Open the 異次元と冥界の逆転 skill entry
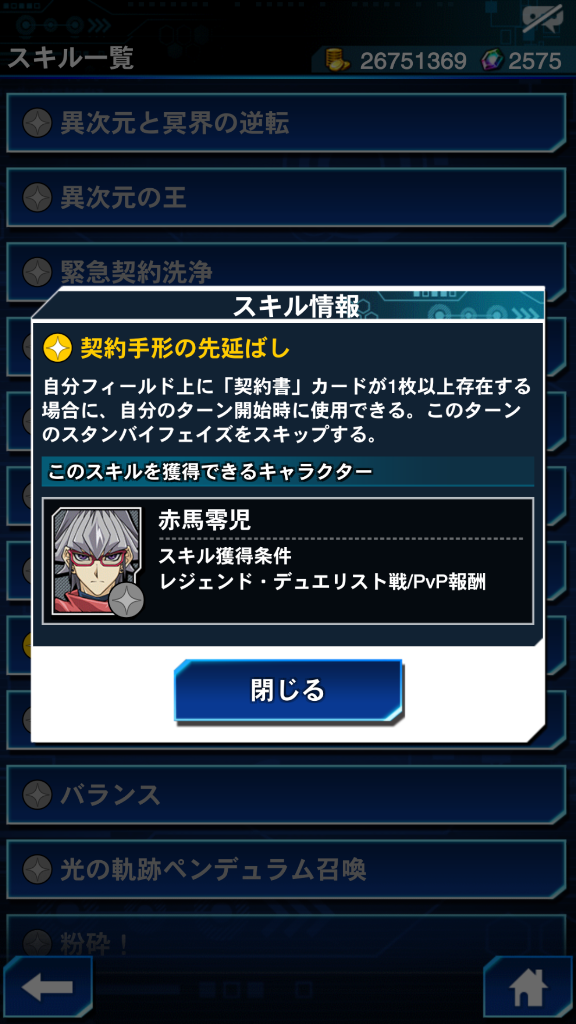Viewport: 576px width, 1024px height. click(x=286, y=123)
